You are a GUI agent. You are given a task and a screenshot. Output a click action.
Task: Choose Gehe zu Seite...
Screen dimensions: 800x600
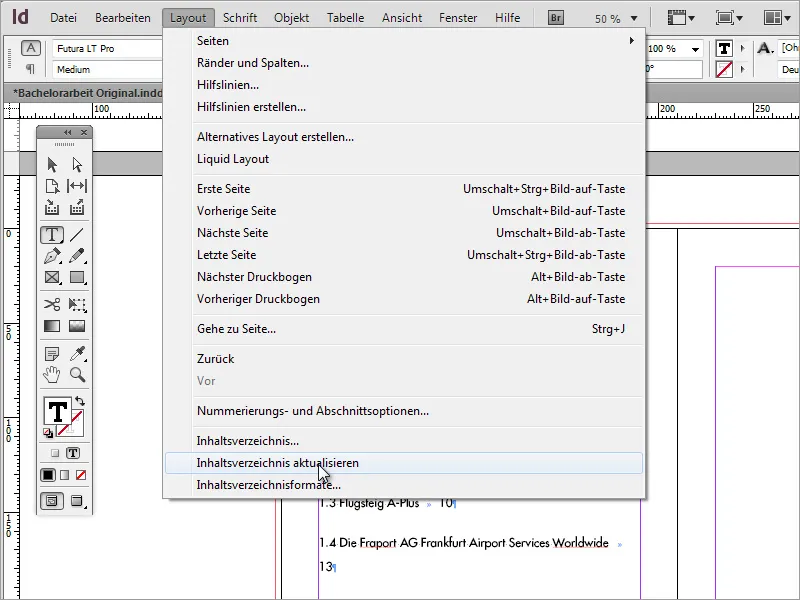[404, 329]
